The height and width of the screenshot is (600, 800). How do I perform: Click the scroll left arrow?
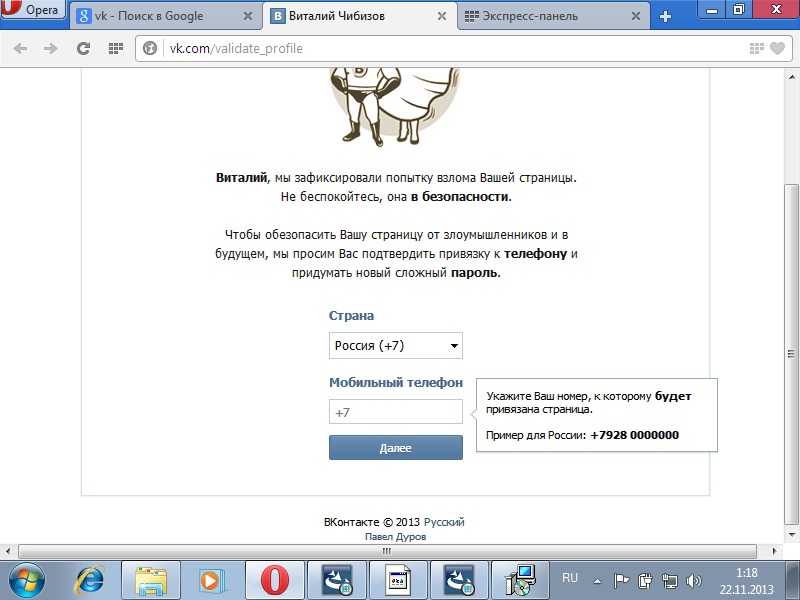click(x=7, y=551)
